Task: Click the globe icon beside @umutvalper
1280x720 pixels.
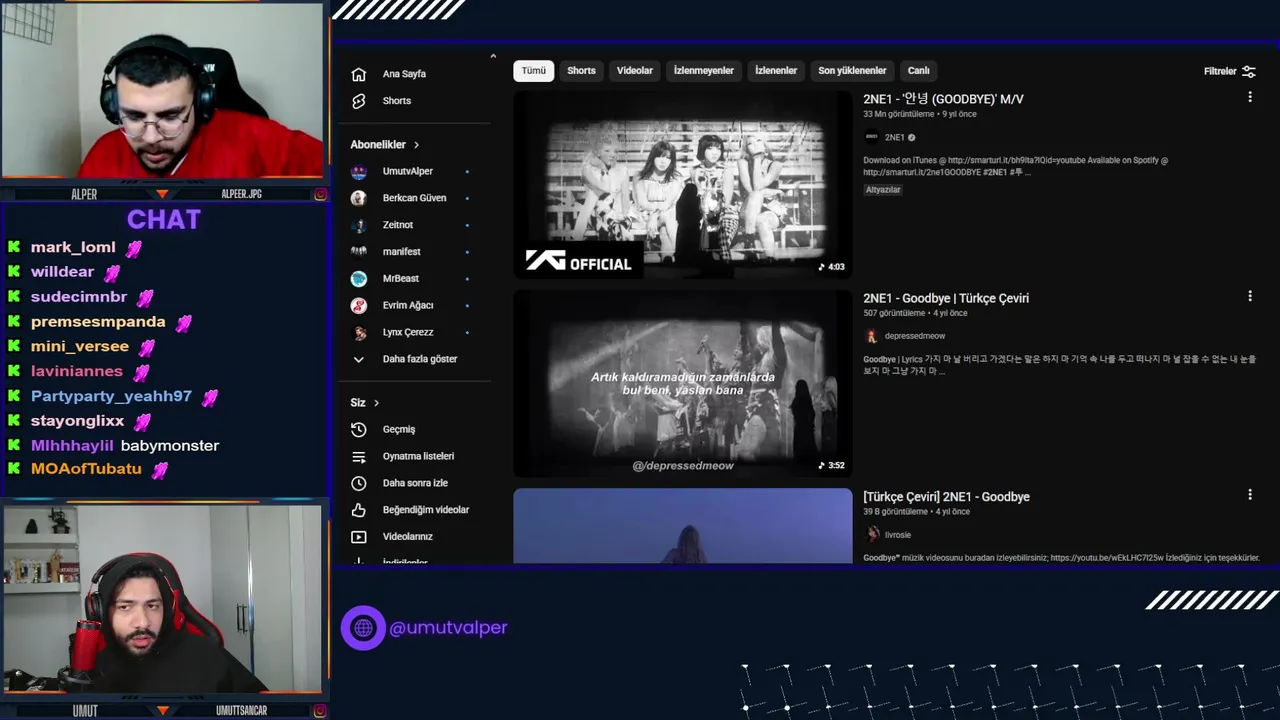Action: tap(363, 628)
